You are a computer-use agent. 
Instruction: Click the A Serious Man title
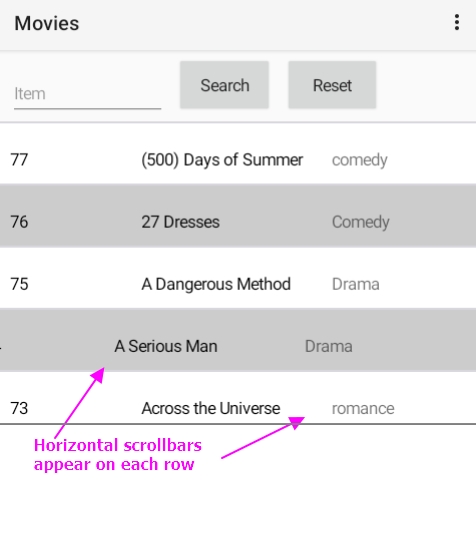point(166,346)
